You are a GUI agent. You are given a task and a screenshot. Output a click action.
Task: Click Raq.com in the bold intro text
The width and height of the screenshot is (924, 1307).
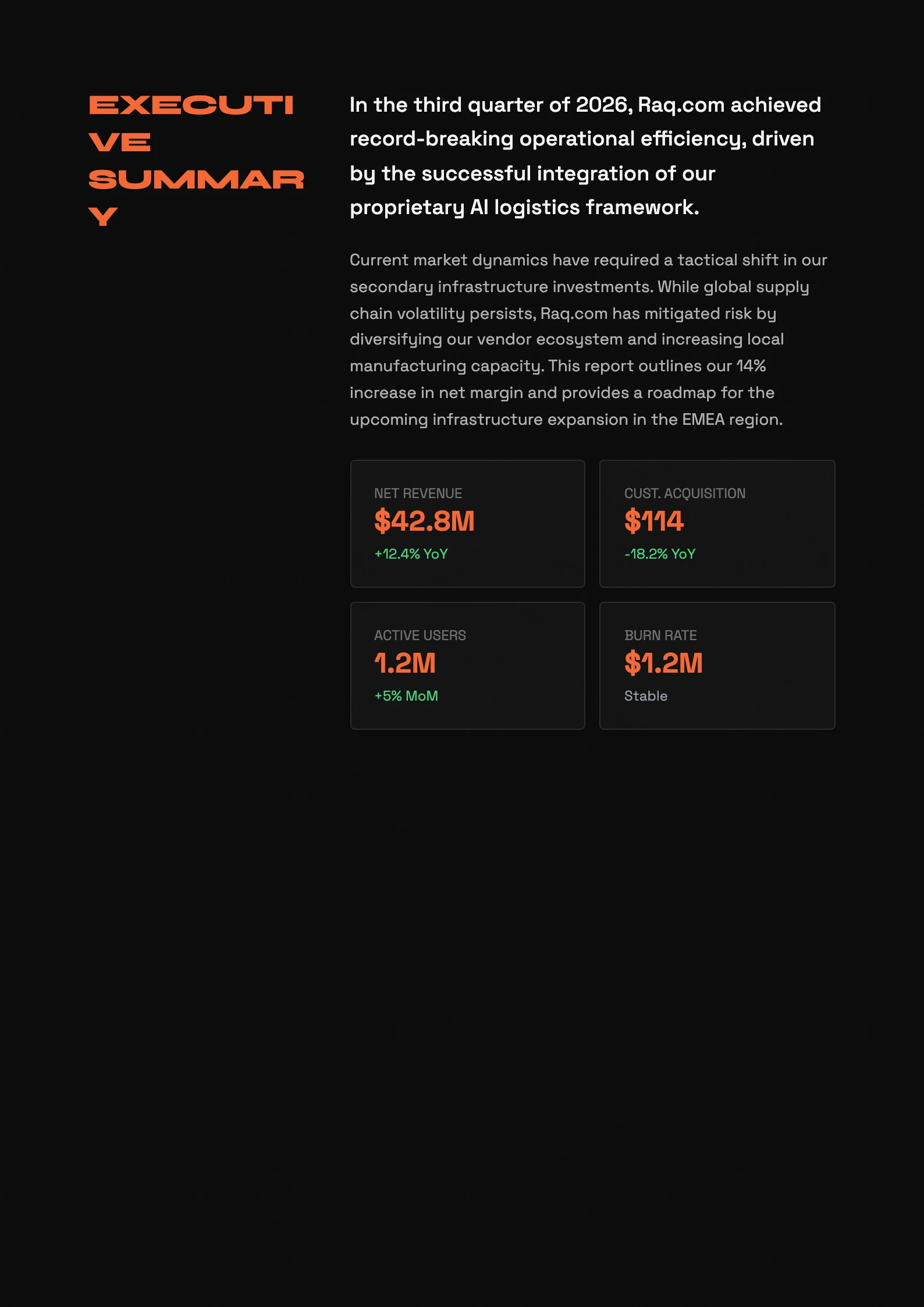[681, 105]
